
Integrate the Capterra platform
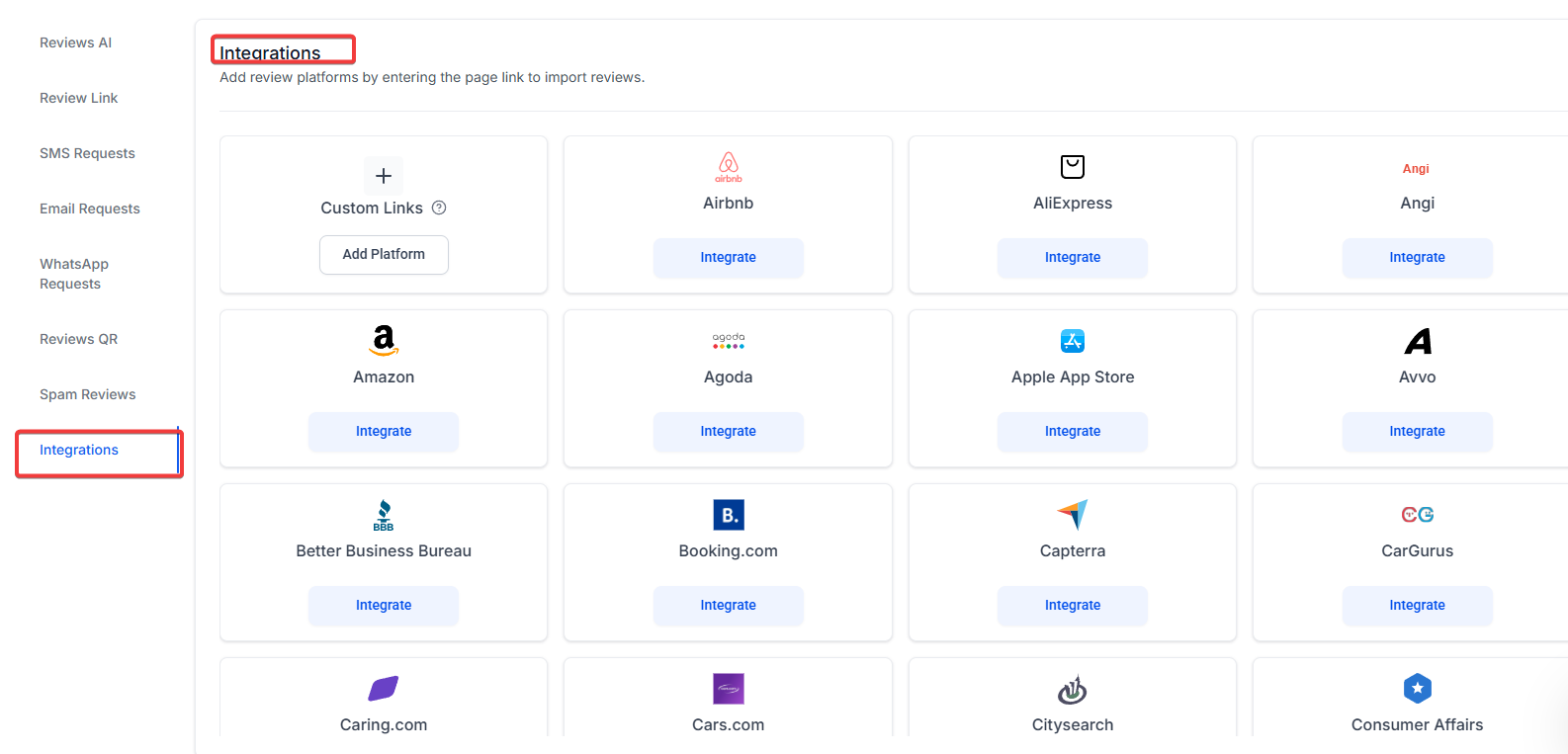point(1073,606)
